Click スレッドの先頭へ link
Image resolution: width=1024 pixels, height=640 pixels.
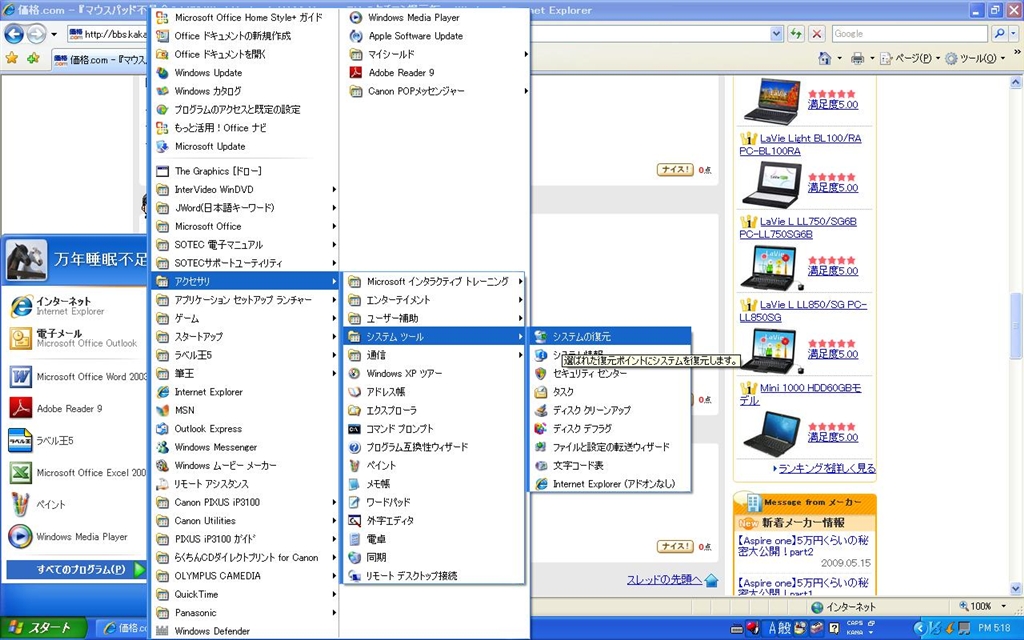tap(664, 579)
